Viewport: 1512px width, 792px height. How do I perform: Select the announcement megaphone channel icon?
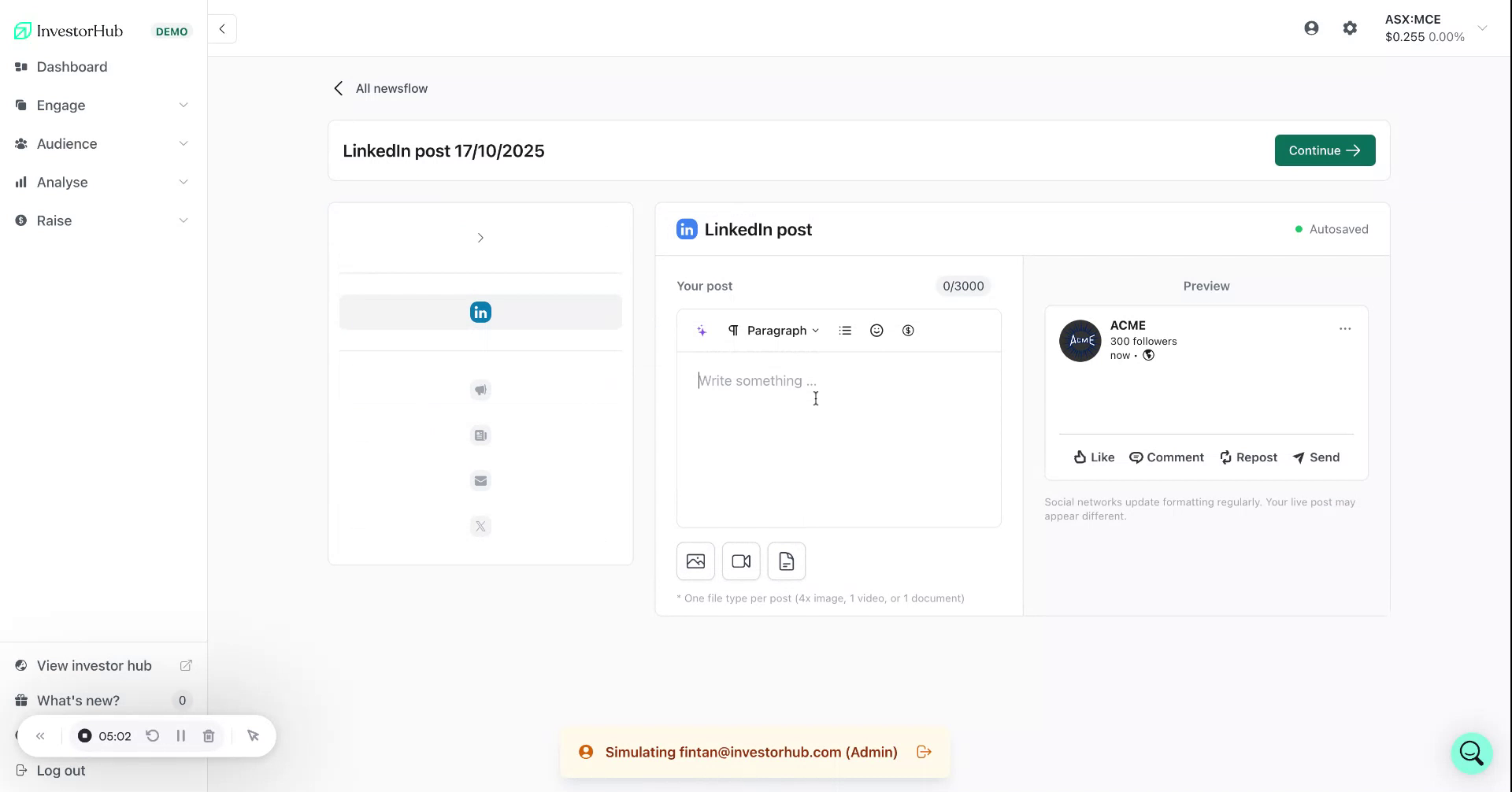click(x=480, y=389)
